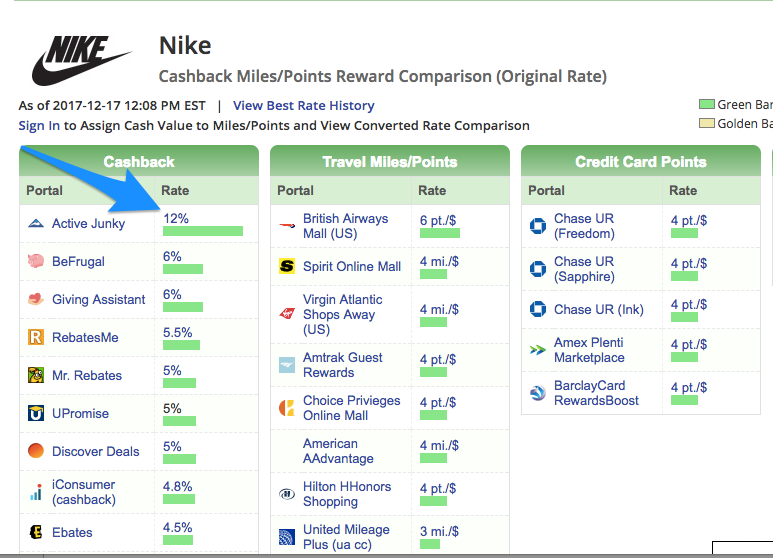Click the Choice Privileges icon

[x=287, y=408]
